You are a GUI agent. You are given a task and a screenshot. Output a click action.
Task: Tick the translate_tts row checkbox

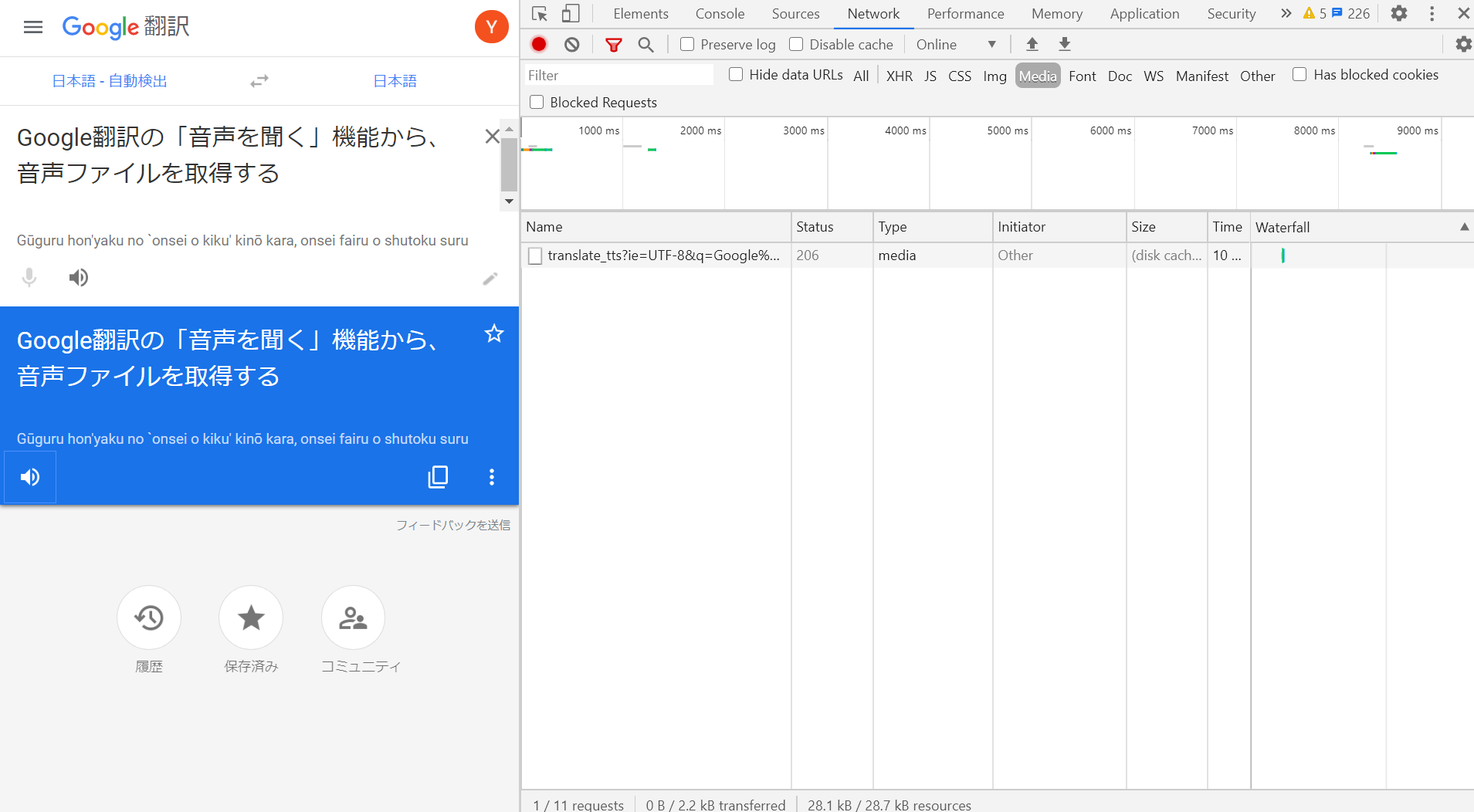point(535,256)
